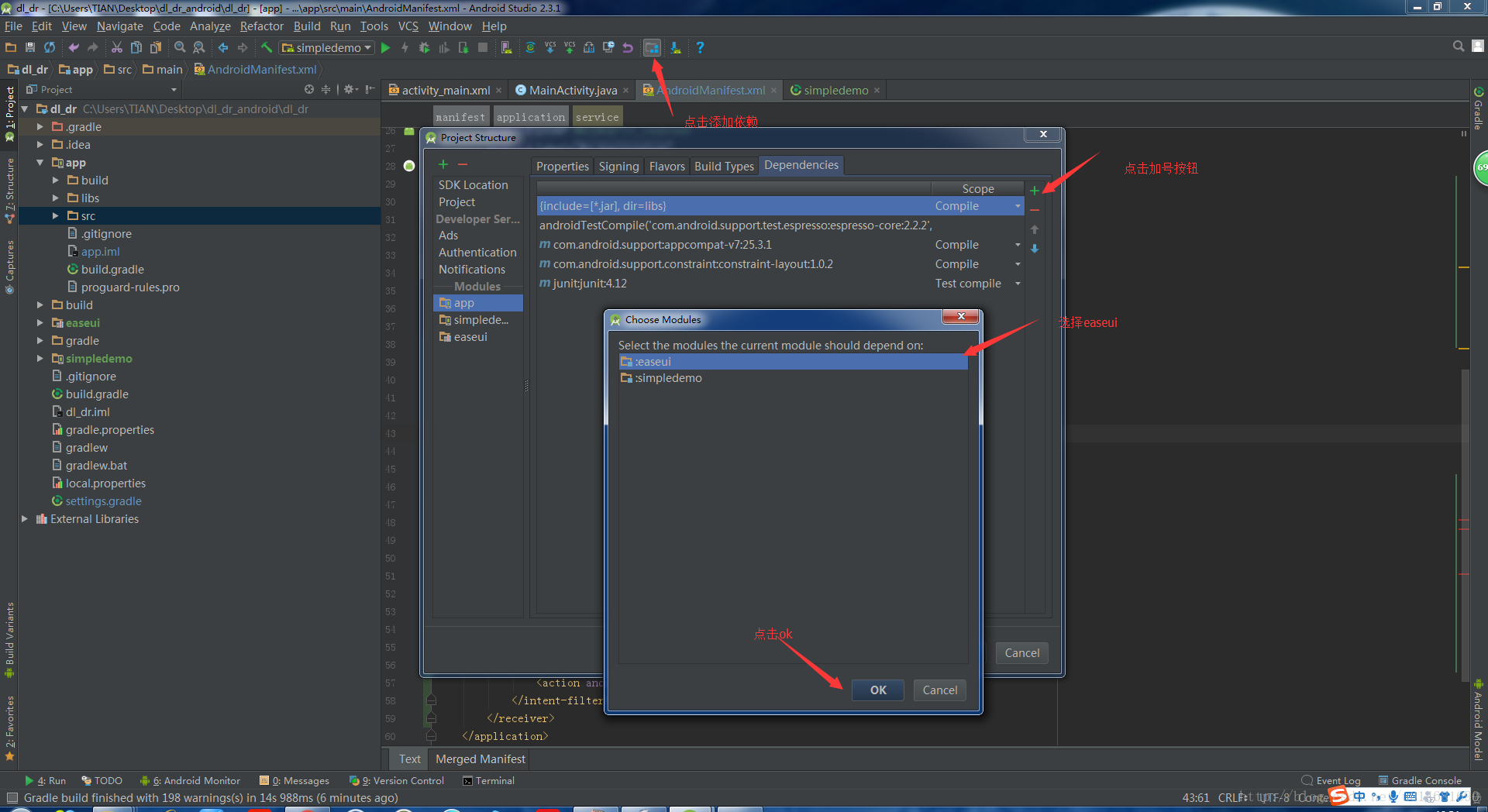The image size is (1488, 812).
Task: Open the Build Variants side panel
Action: coord(9,640)
